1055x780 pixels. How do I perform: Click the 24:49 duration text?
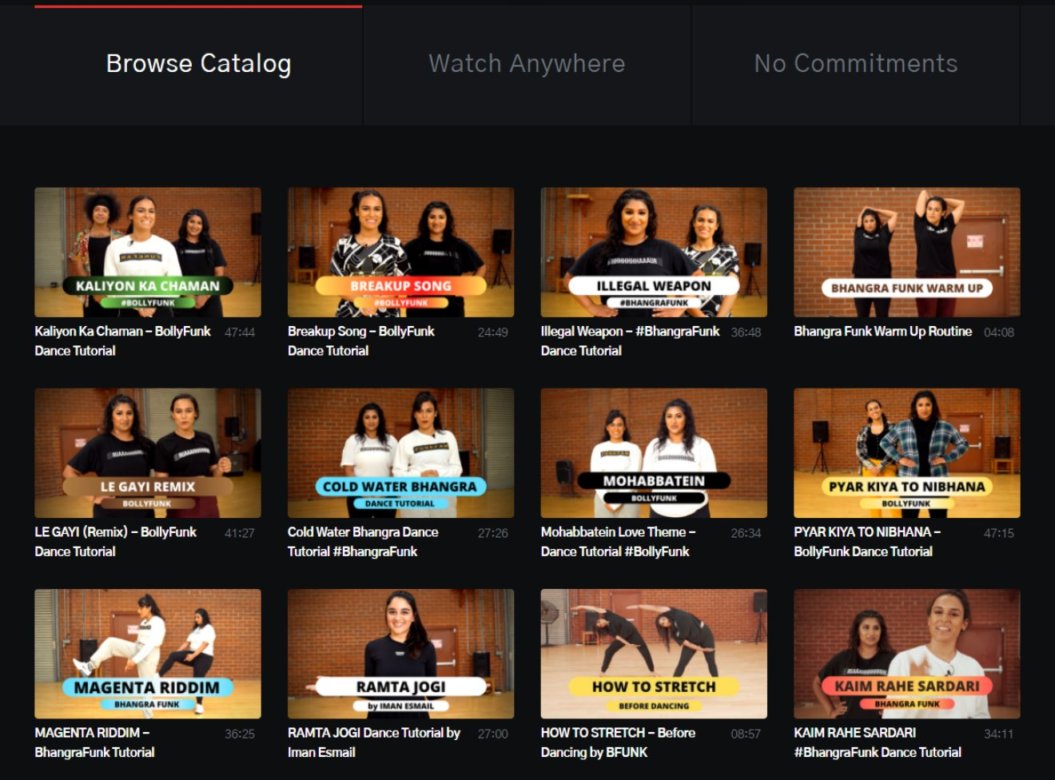493,332
